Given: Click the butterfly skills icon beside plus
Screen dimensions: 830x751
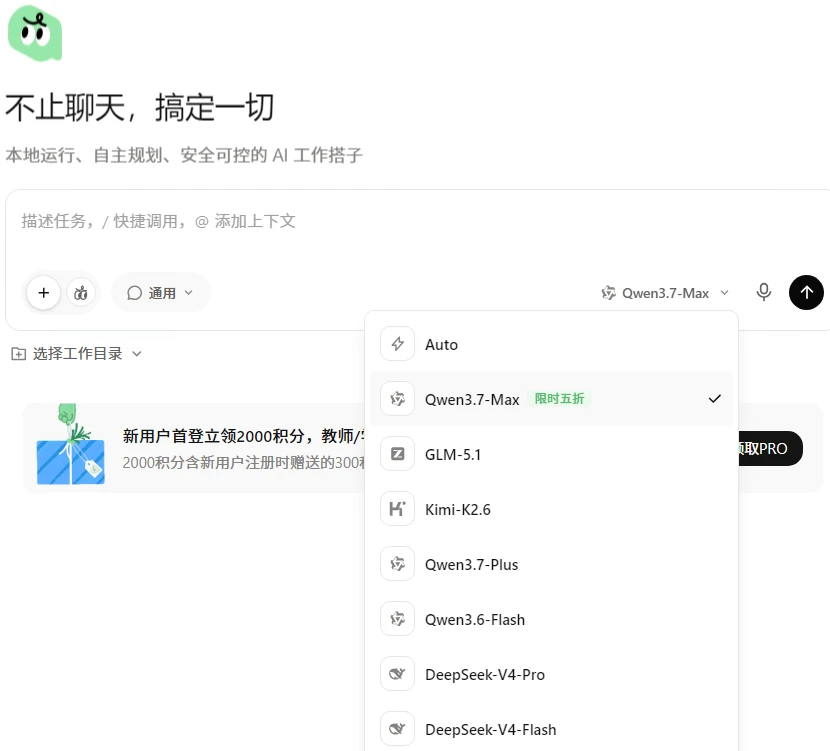Looking at the screenshot, I should pyautogui.click(x=80, y=293).
